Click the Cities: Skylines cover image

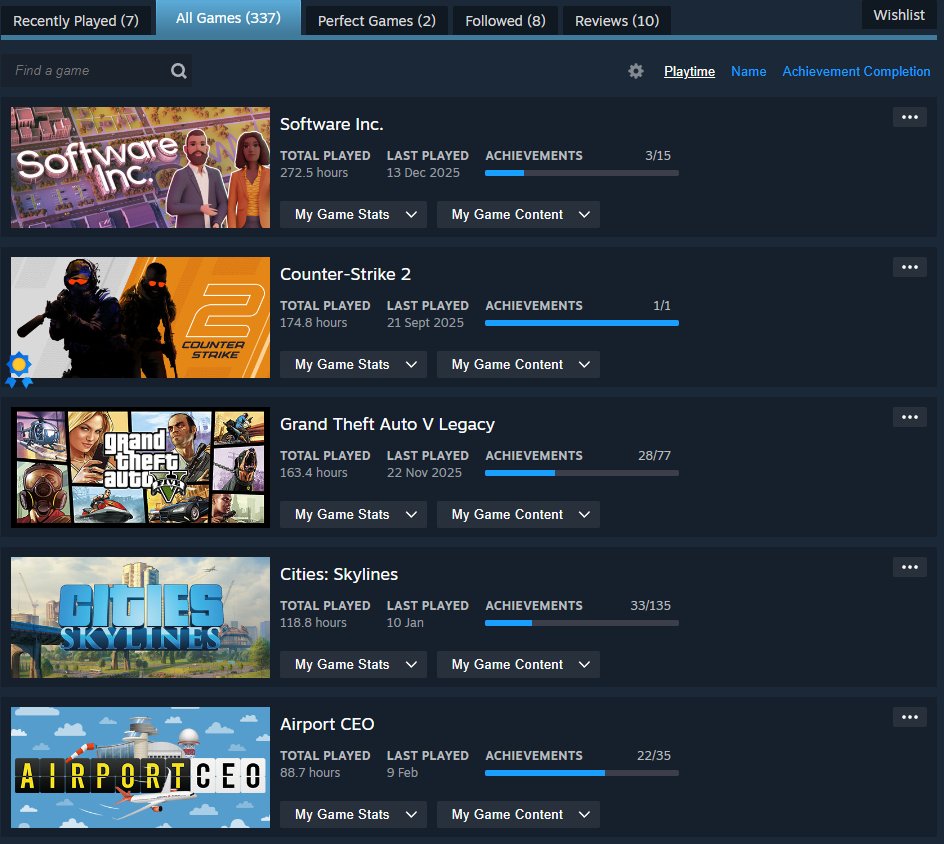click(140, 617)
